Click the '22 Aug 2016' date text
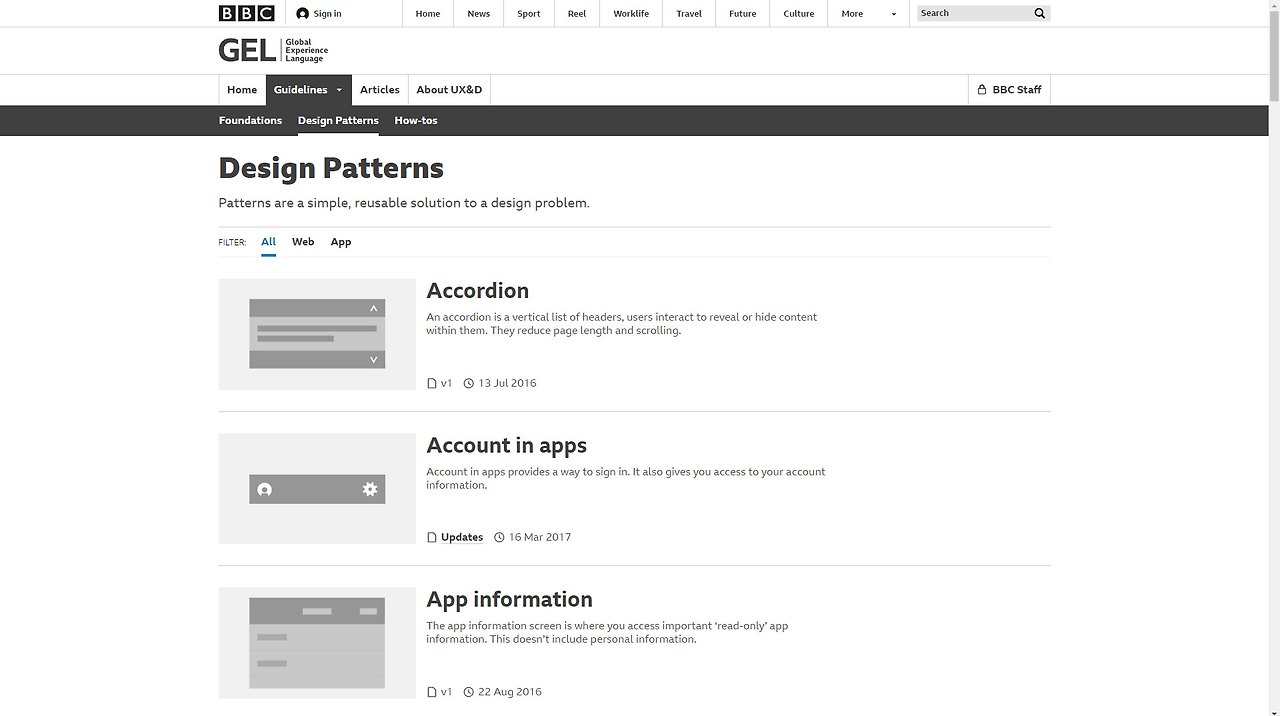Viewport: 1280px width, 716px height. (x=510, y=692)
